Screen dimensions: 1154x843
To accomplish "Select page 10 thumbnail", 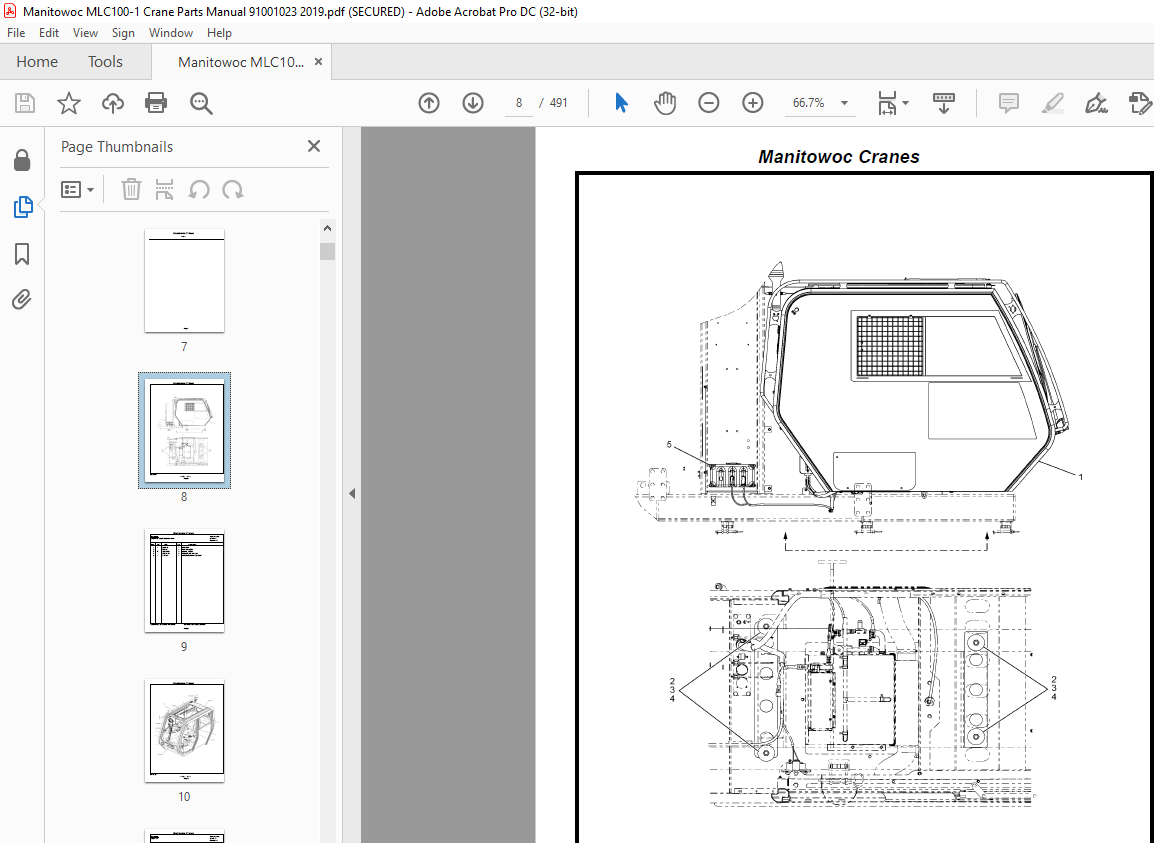I will [184, 730].
